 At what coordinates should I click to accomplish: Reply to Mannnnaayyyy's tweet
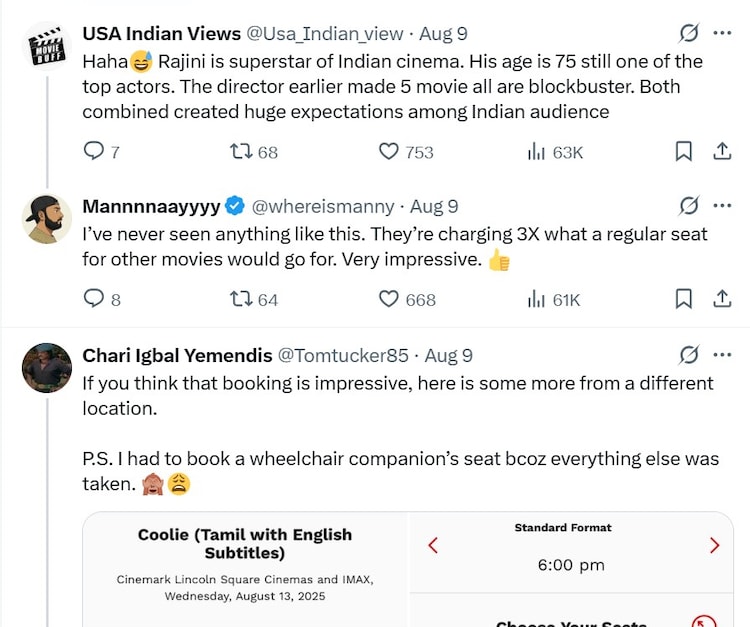pos(93,299)
